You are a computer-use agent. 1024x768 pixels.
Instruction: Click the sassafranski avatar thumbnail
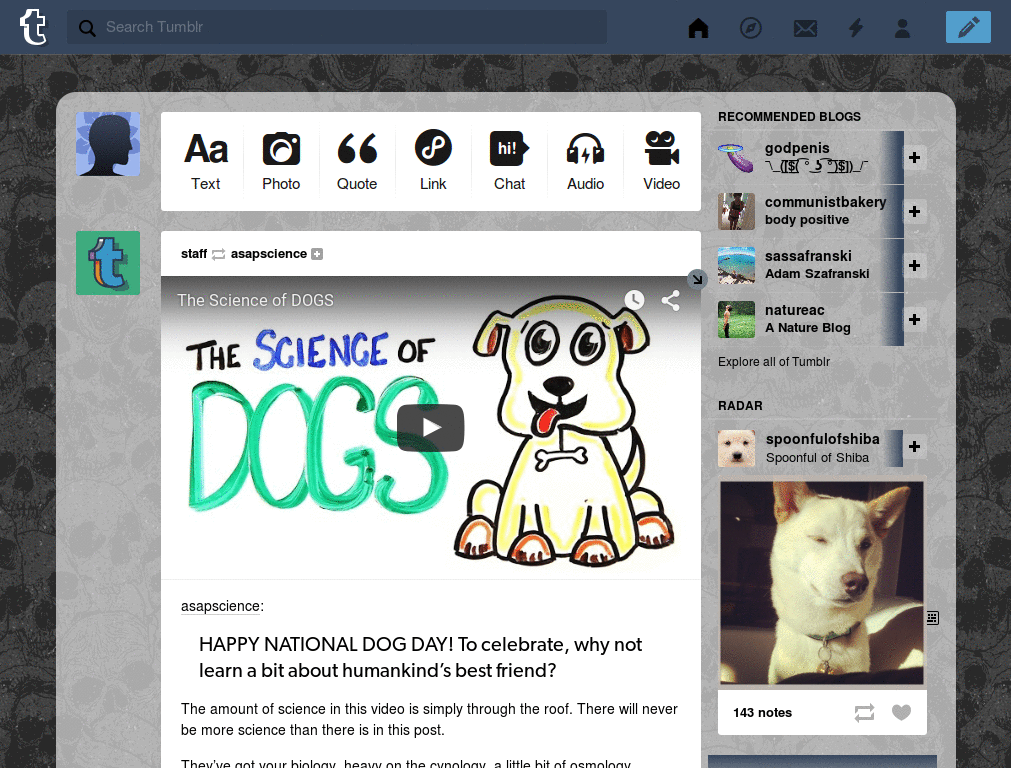tap(736, 265)
